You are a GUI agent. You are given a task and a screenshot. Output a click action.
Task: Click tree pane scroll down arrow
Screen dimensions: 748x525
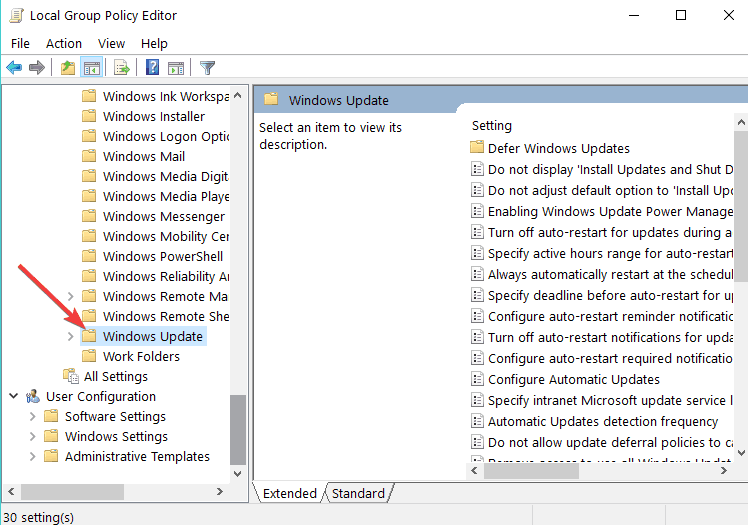(238, 474)
